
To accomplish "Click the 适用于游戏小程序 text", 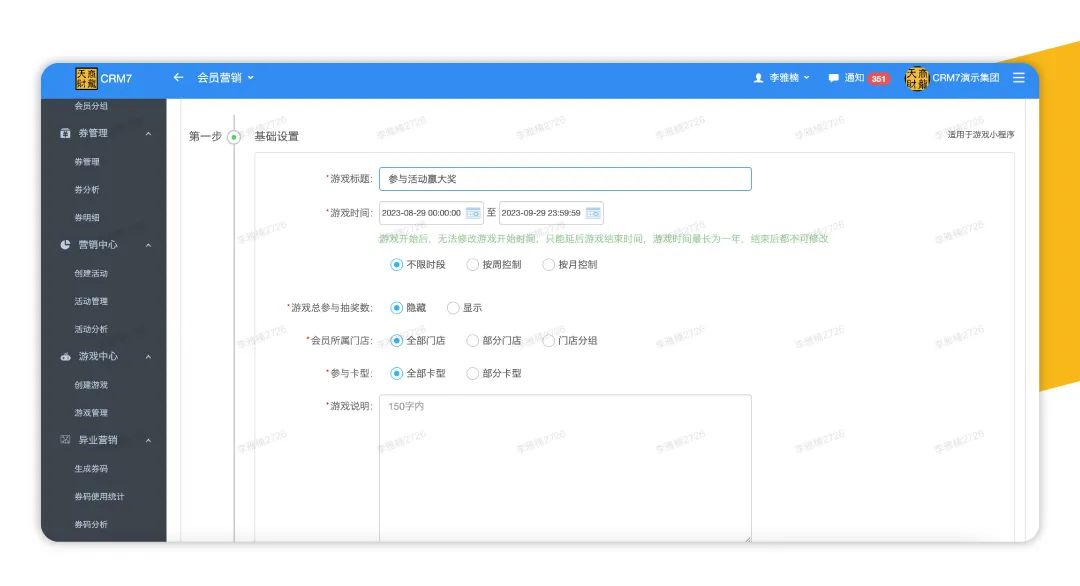I will [980, 134].
